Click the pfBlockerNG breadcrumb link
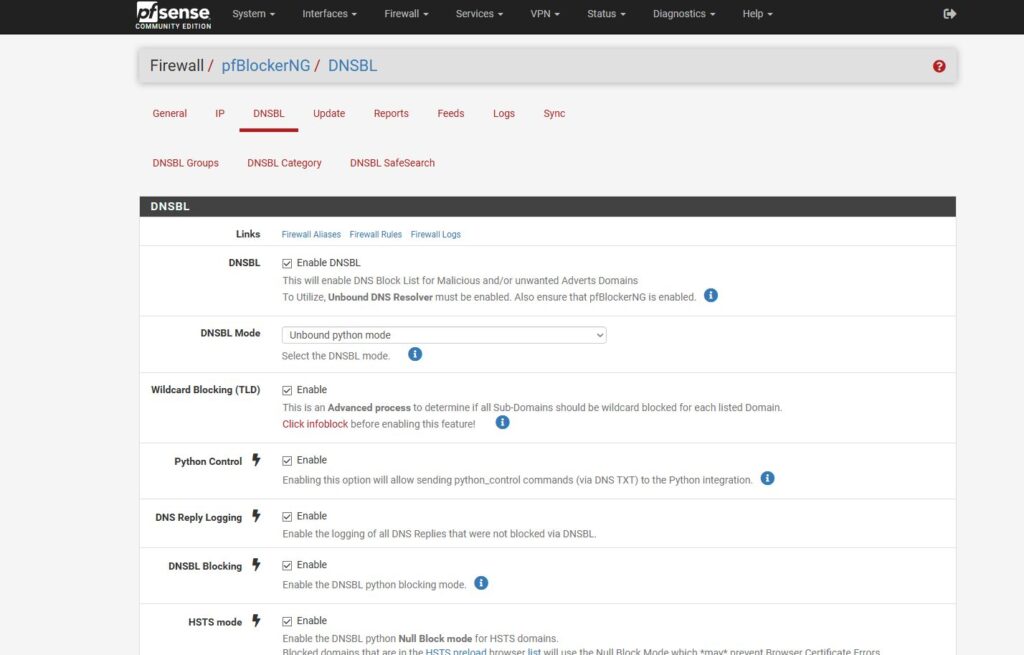The width and height of the screenshot is (1024, 655). [266, 66]
